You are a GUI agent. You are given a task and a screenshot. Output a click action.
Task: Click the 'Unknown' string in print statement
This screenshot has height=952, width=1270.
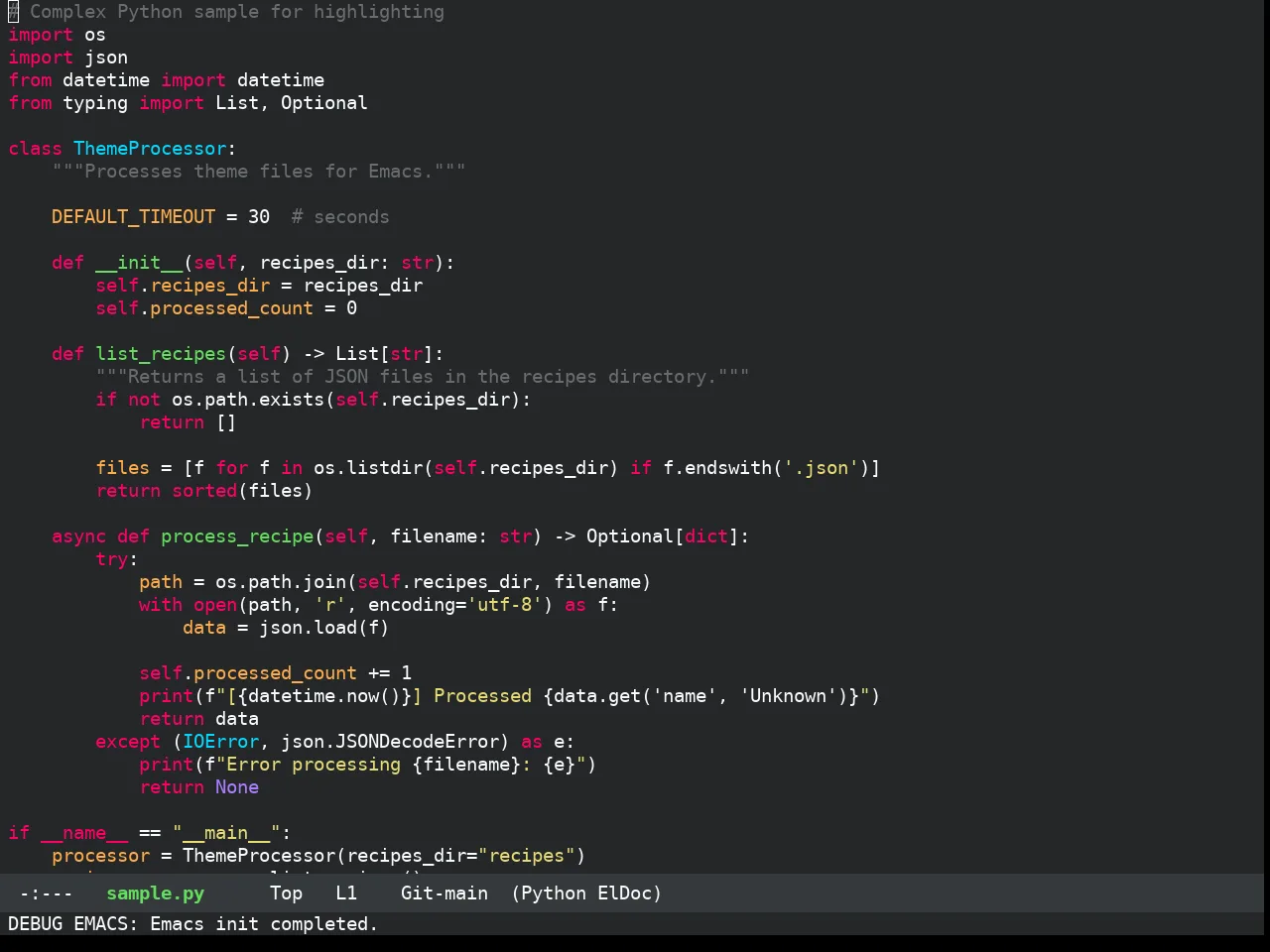788,696
